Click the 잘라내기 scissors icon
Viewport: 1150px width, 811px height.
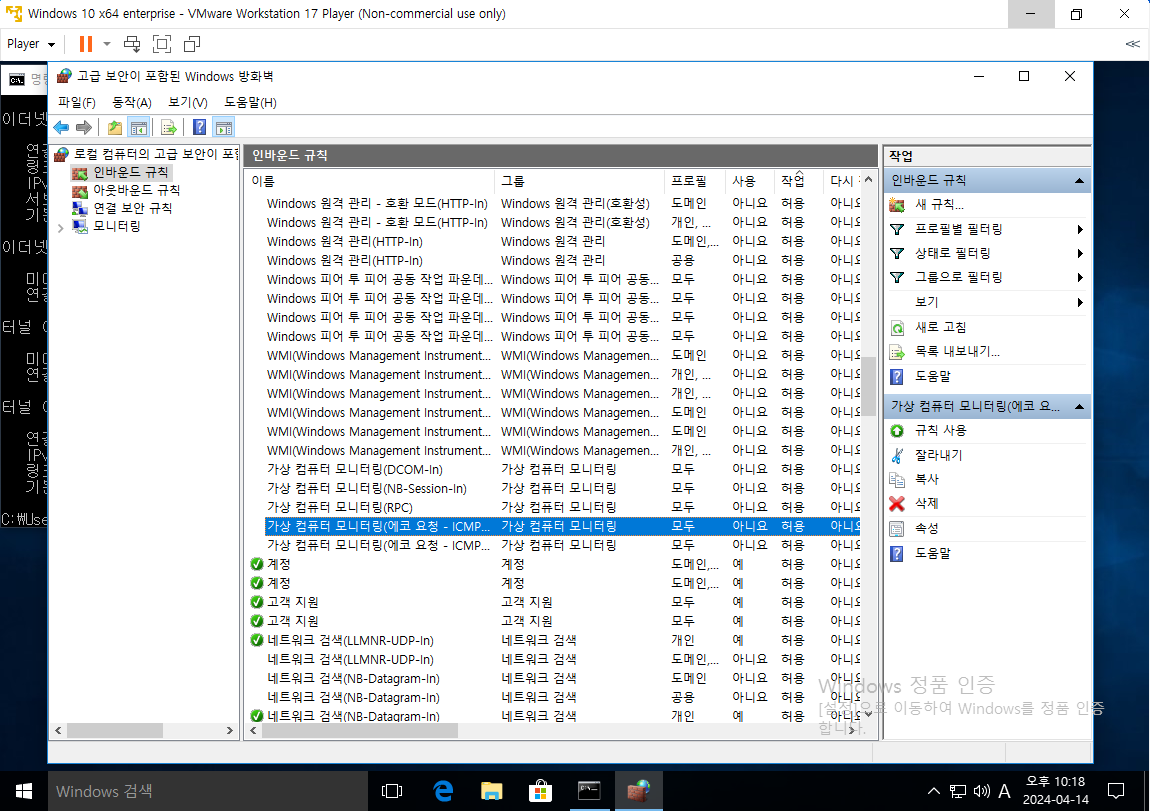896,455
